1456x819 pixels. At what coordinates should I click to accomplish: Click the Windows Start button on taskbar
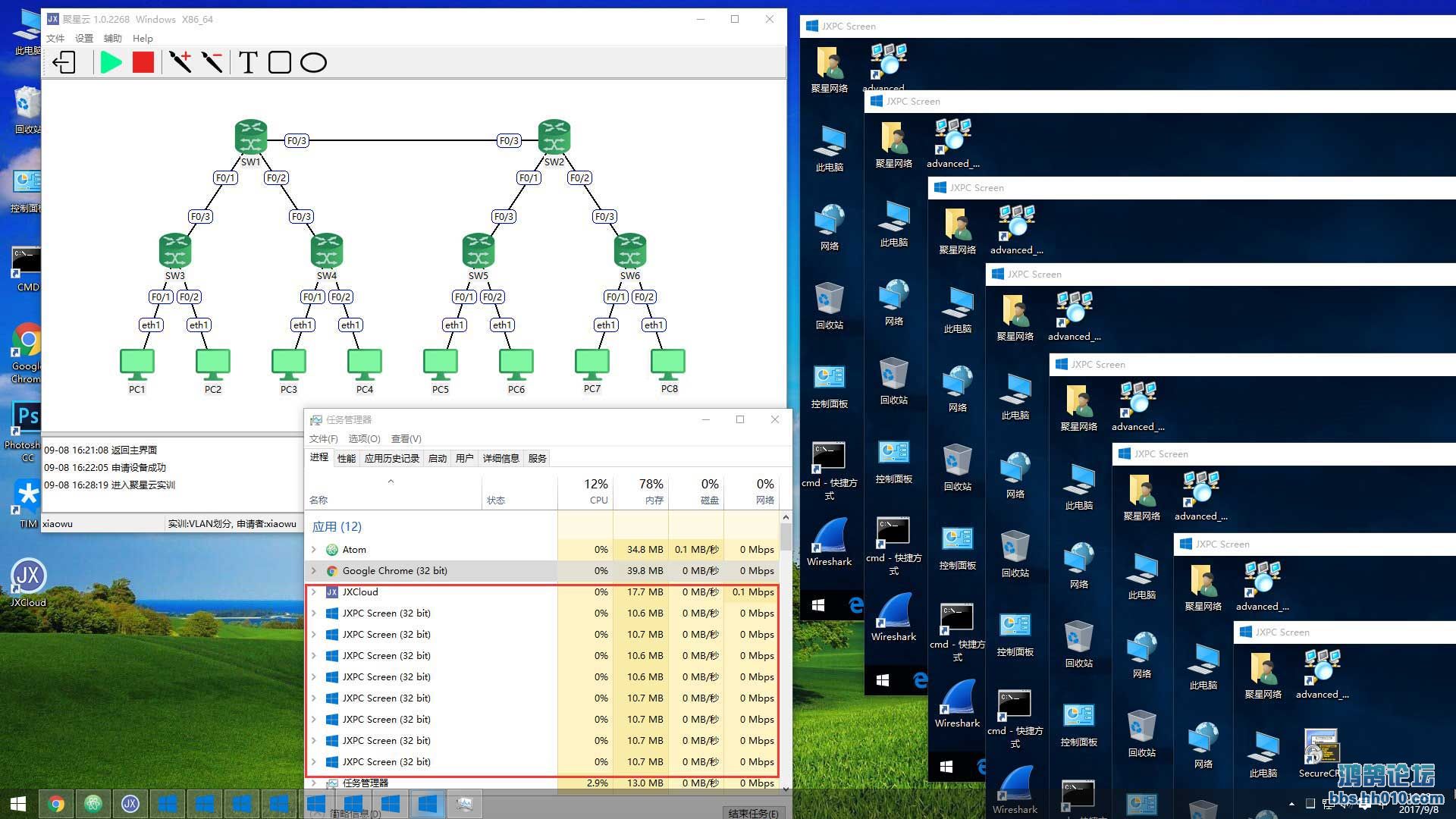click(18, 804)
